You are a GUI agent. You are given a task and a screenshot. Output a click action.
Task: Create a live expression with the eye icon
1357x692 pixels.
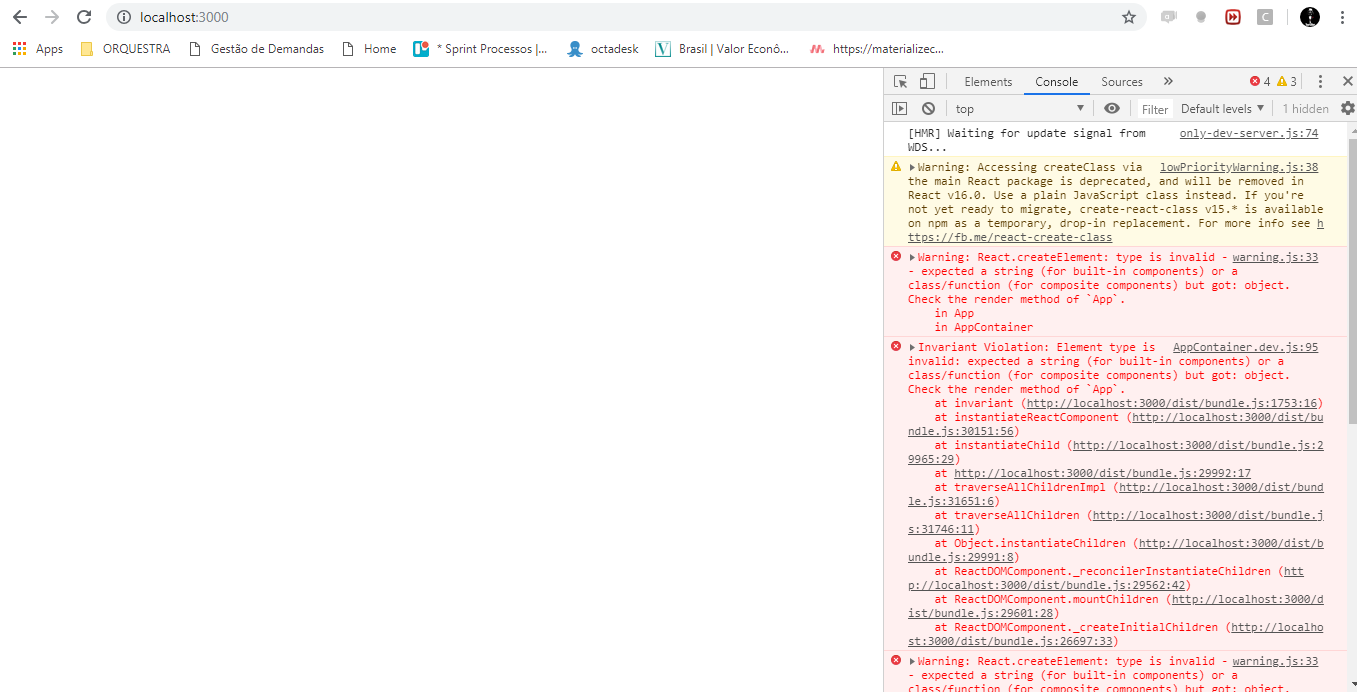(x=1111, y=108)
